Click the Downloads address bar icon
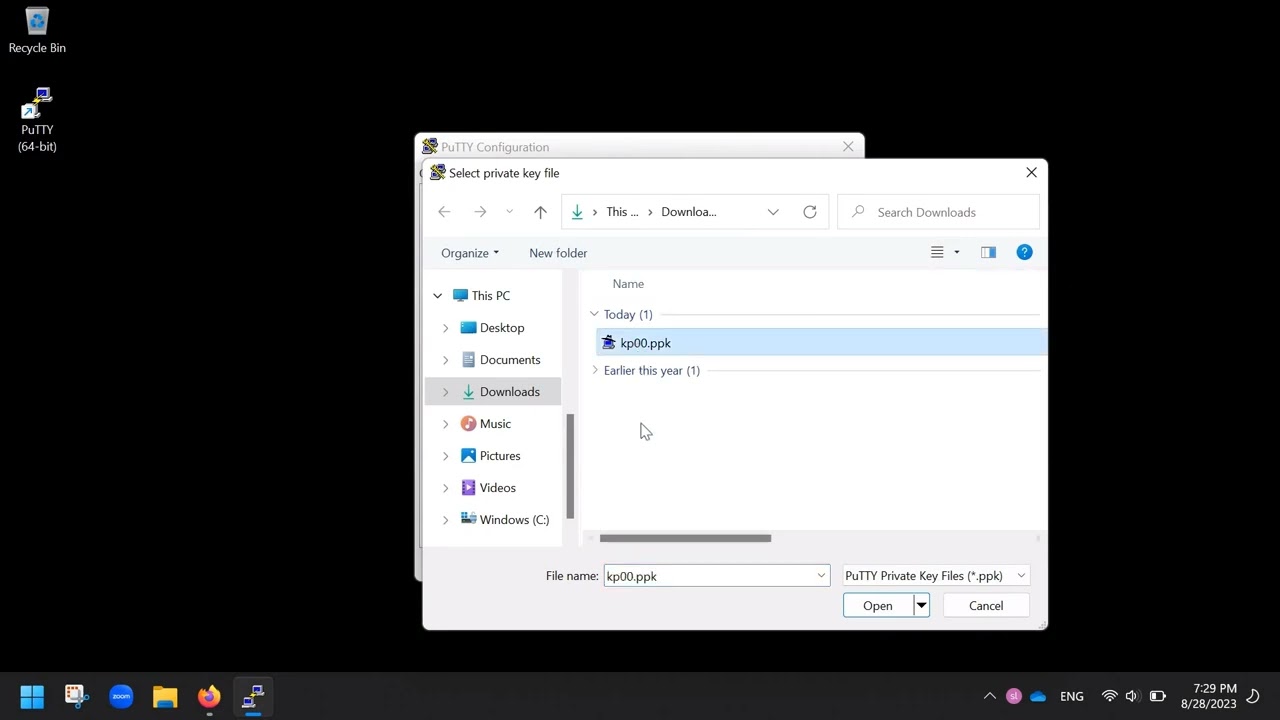The width and height of the screenshot is (1280, 720). 577,212
